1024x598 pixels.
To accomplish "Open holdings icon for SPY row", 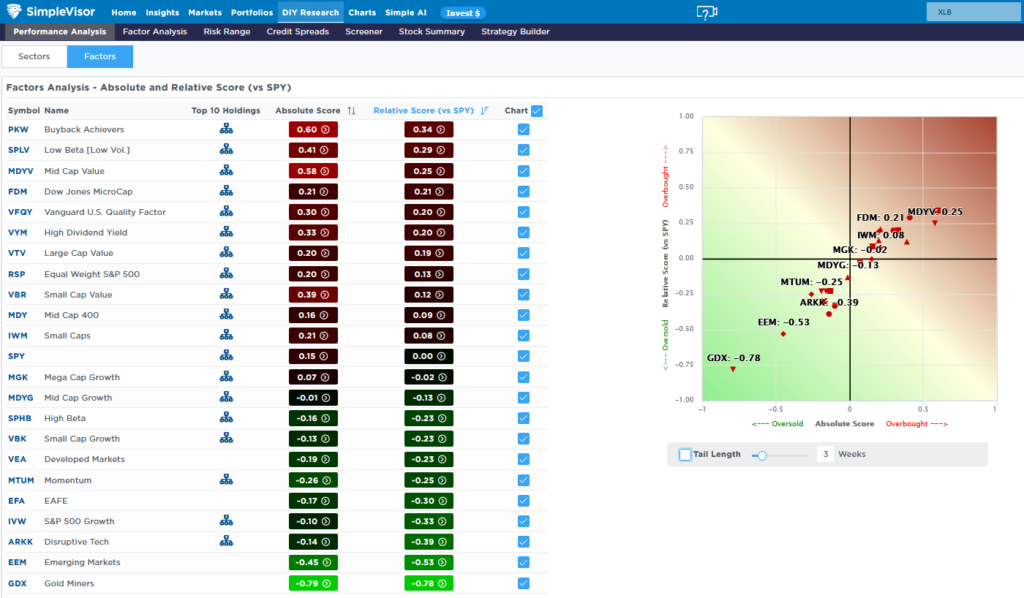I will click(226, 355).
